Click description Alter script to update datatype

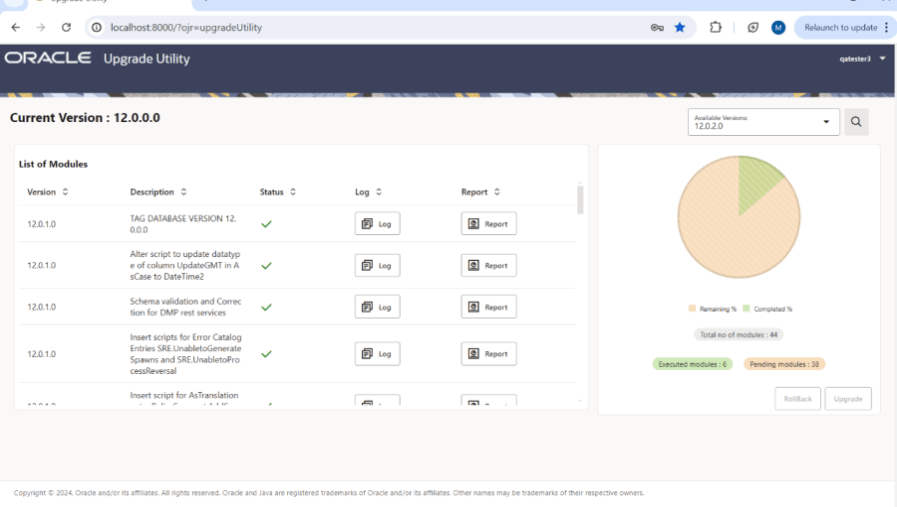pyautogui.click(x=185, y=266)
